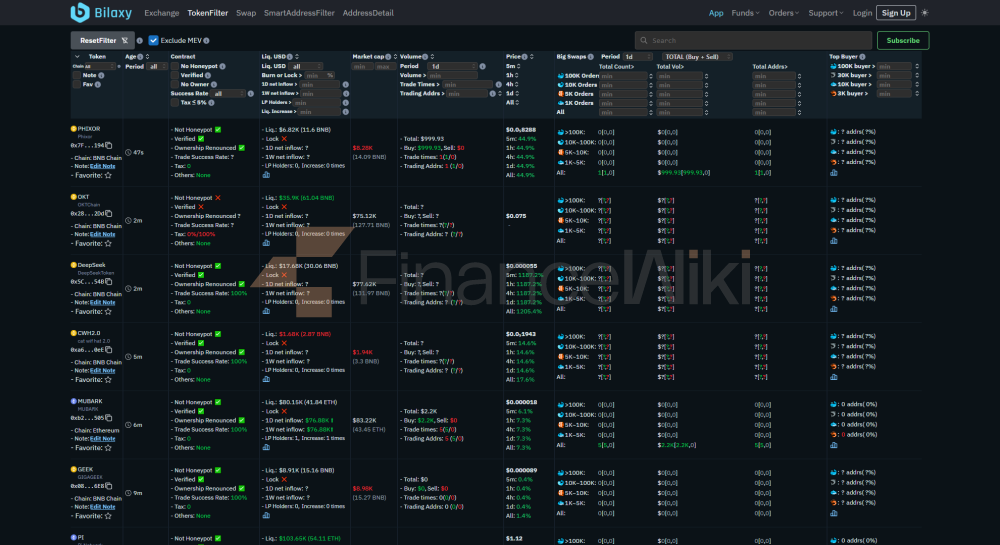Favorite the OKT token star
Image resolution: width=1000 pixels, height=545 pixels.
pos(108,243)
